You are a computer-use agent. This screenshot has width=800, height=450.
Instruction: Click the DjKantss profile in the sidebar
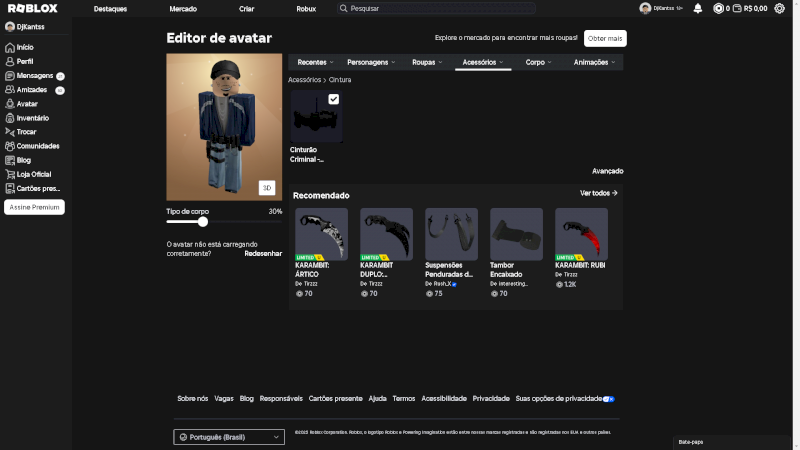24,27
